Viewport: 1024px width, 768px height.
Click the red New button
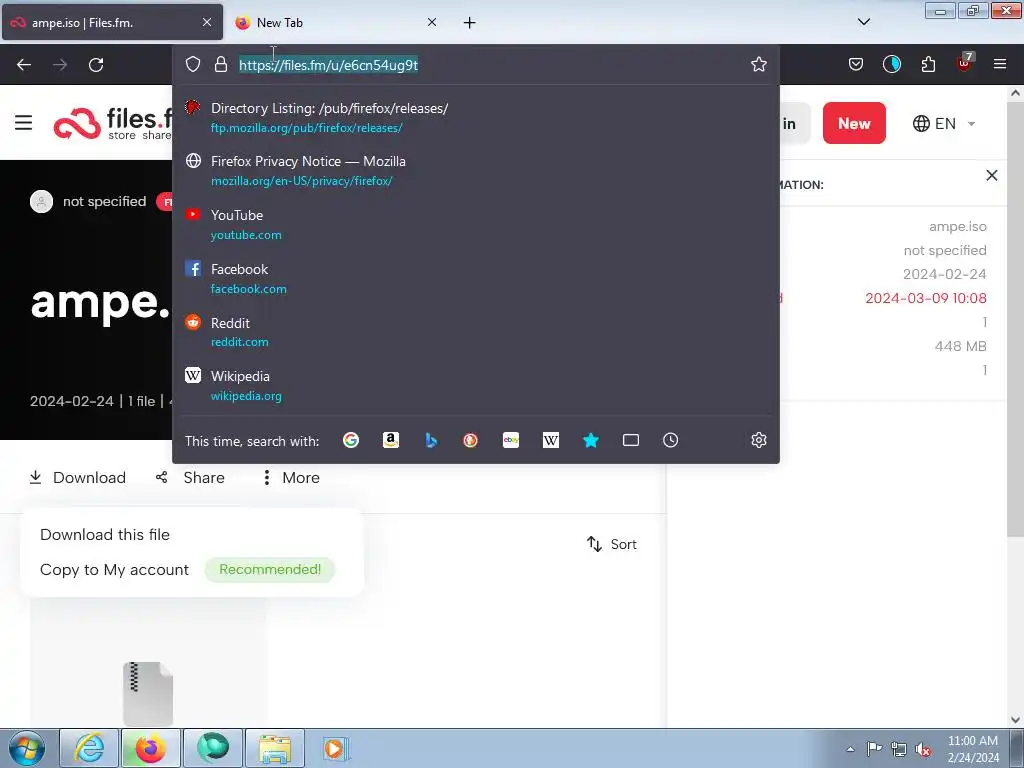click(x=854, y=123)
